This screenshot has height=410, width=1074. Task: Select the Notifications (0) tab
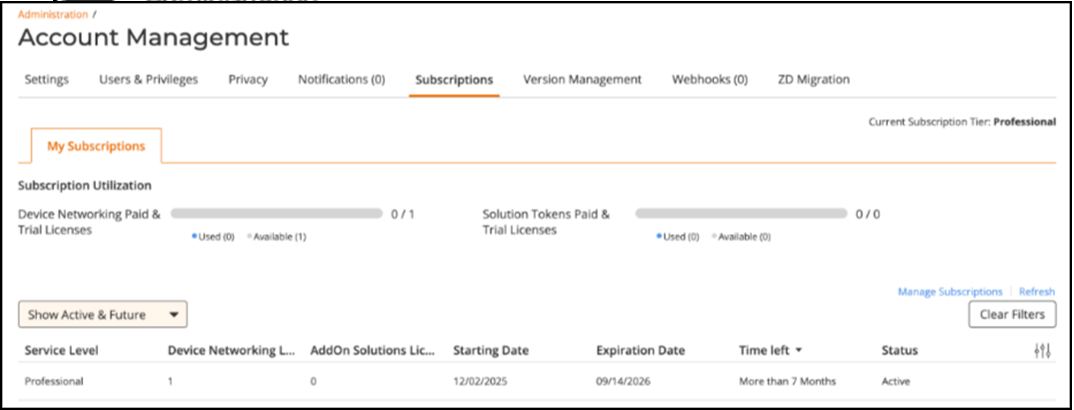341,80
